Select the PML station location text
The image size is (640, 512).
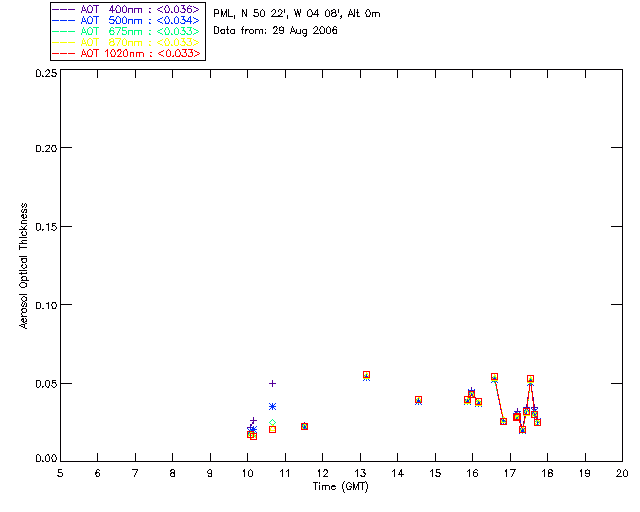[x=297, y=13]
